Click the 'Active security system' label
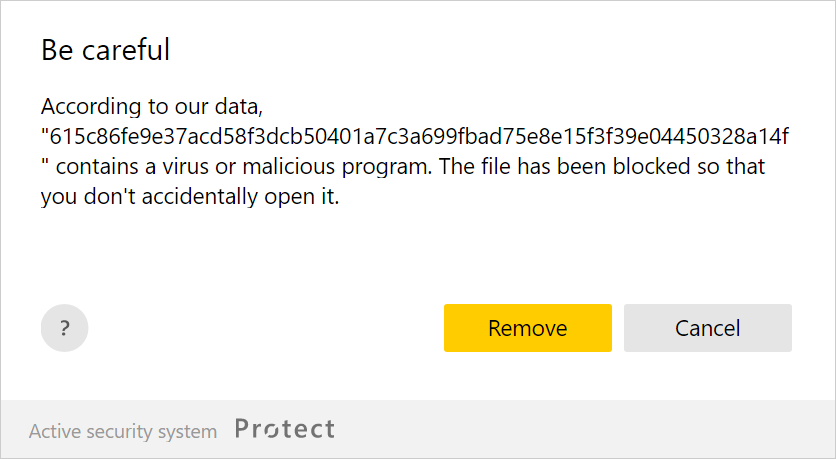 [x=122, y=432]
